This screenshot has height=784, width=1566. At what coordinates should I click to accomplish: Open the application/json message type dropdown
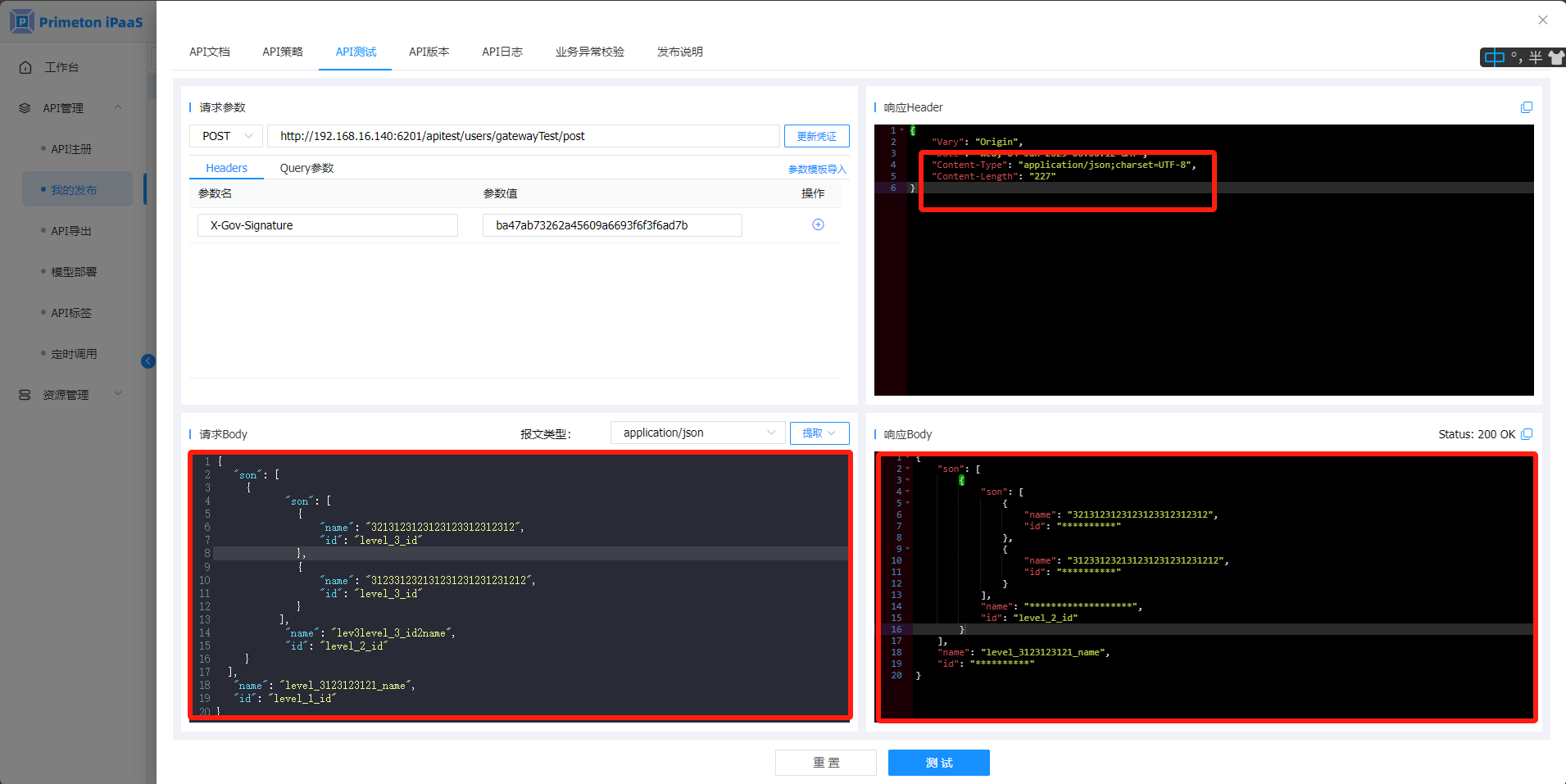(x=697, y=433)
